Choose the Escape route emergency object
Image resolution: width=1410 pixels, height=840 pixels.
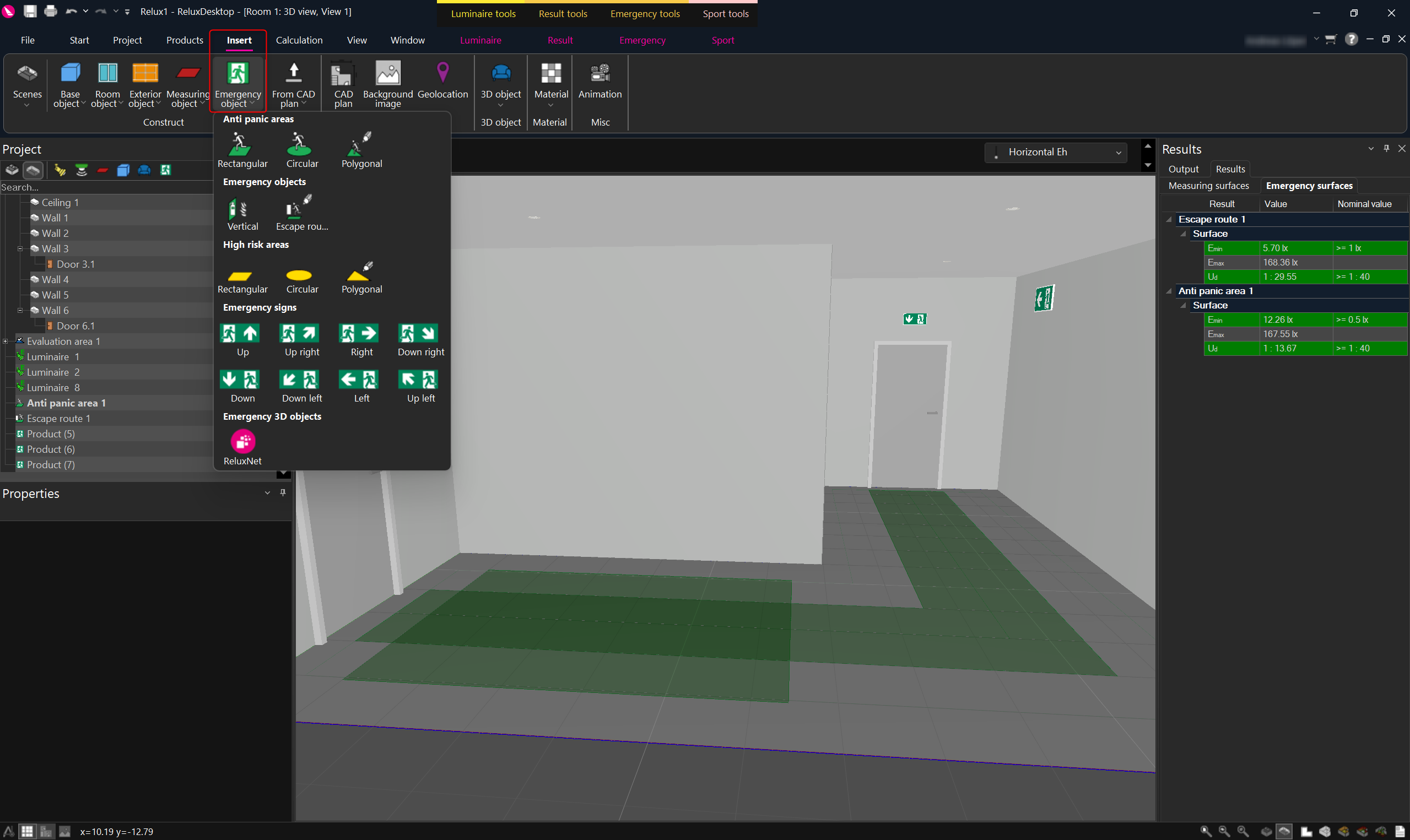coord(302,213)
